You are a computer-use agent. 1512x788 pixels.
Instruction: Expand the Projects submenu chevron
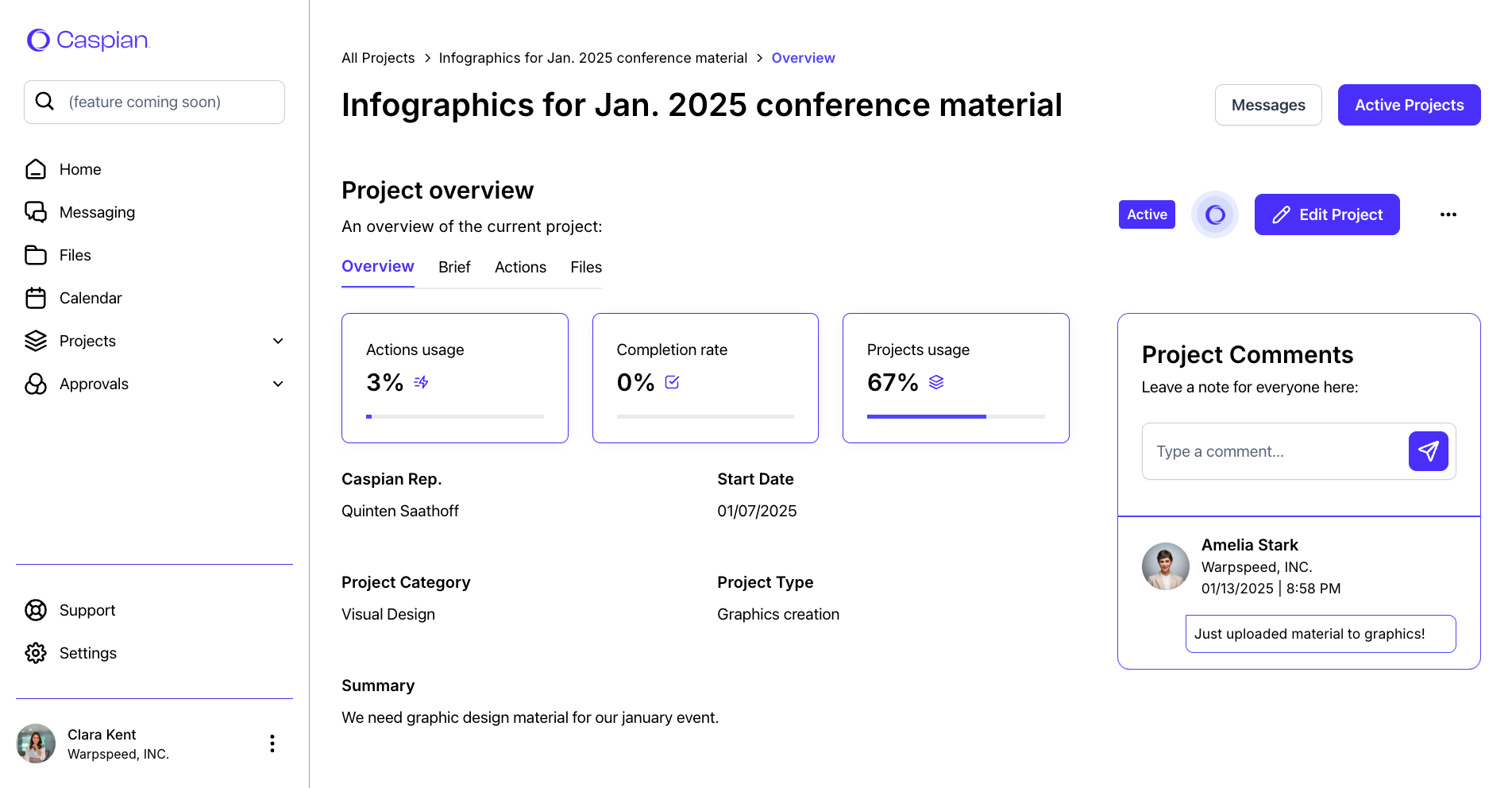(278, 341)
